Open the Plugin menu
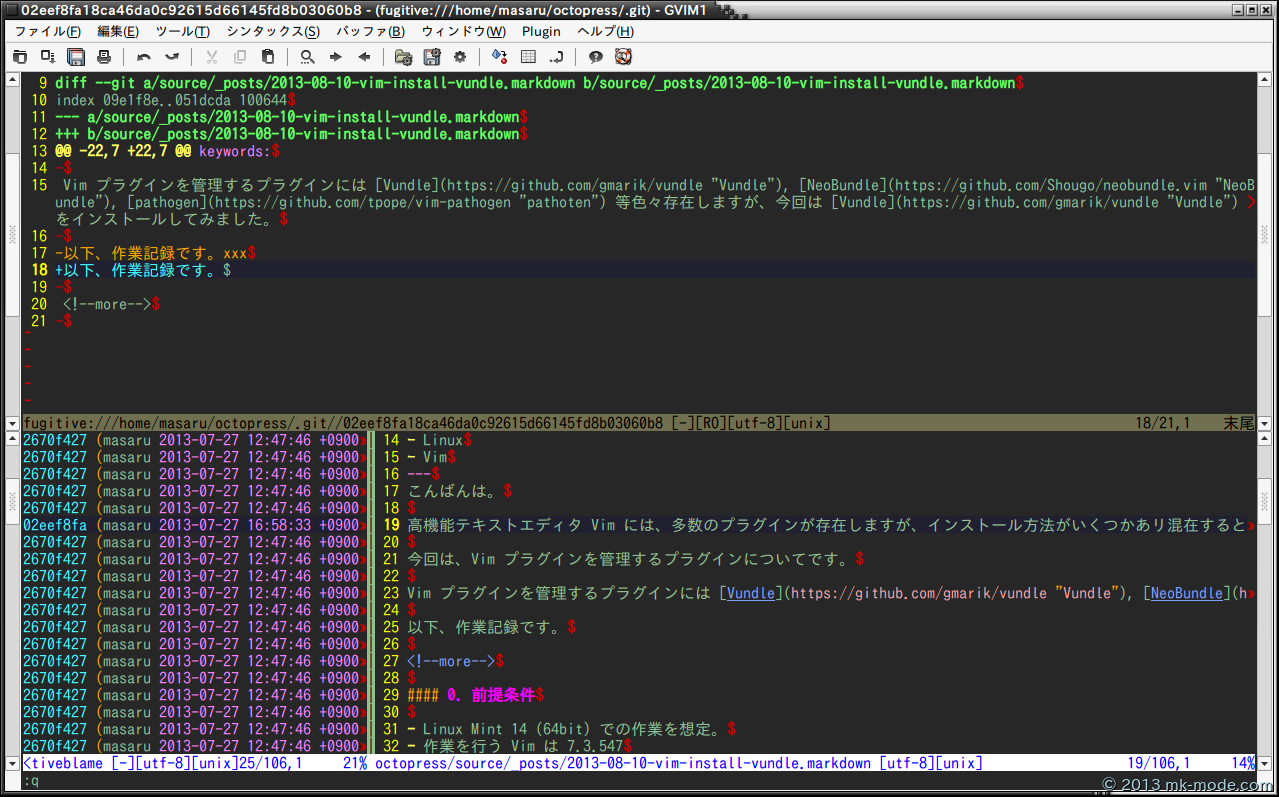Image resolution: width=1279 pixels, height=797 pixels. [x=541, y=31]
